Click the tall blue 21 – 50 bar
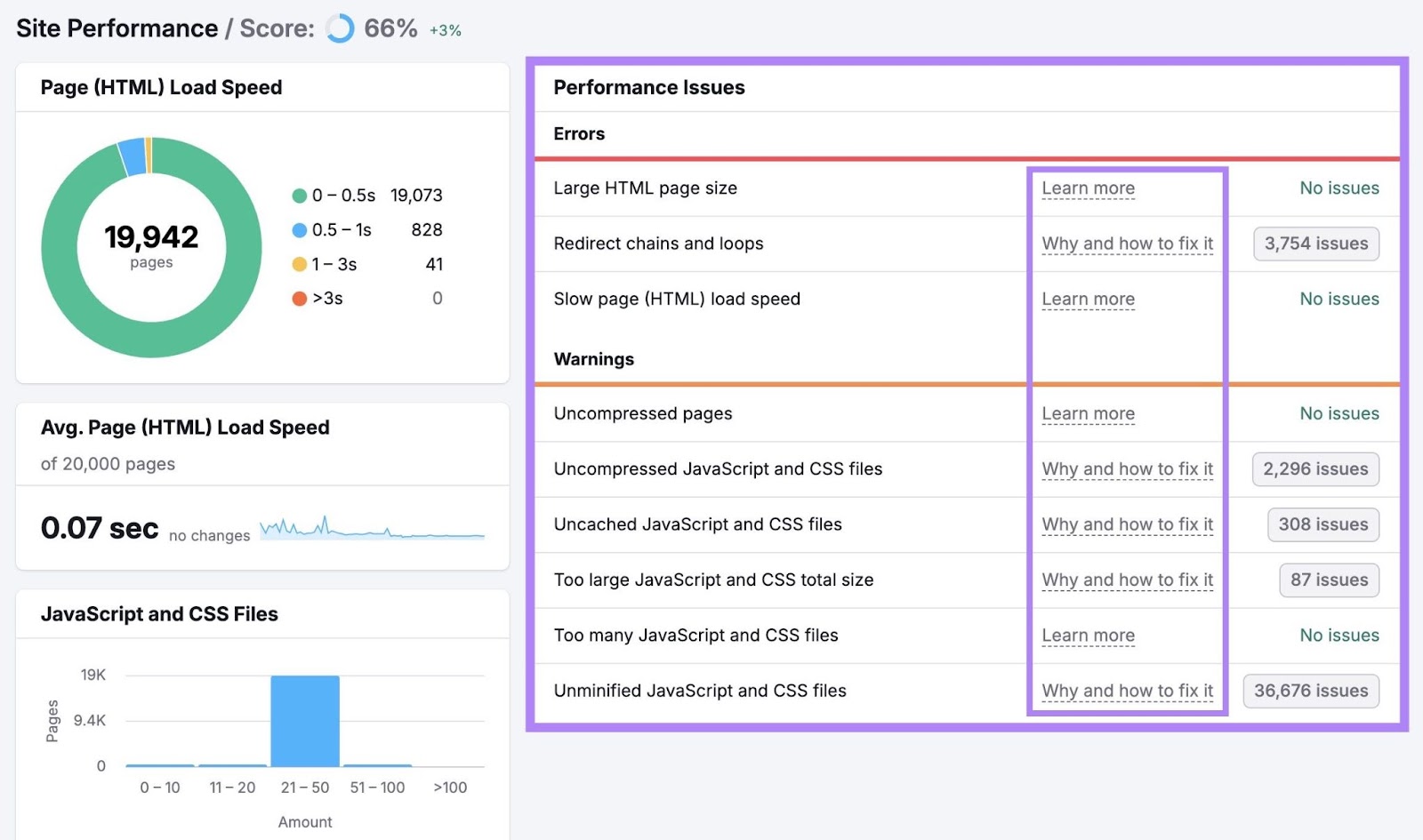The height and width of the screenshot is (840, 1423). [x=305, y=721]
